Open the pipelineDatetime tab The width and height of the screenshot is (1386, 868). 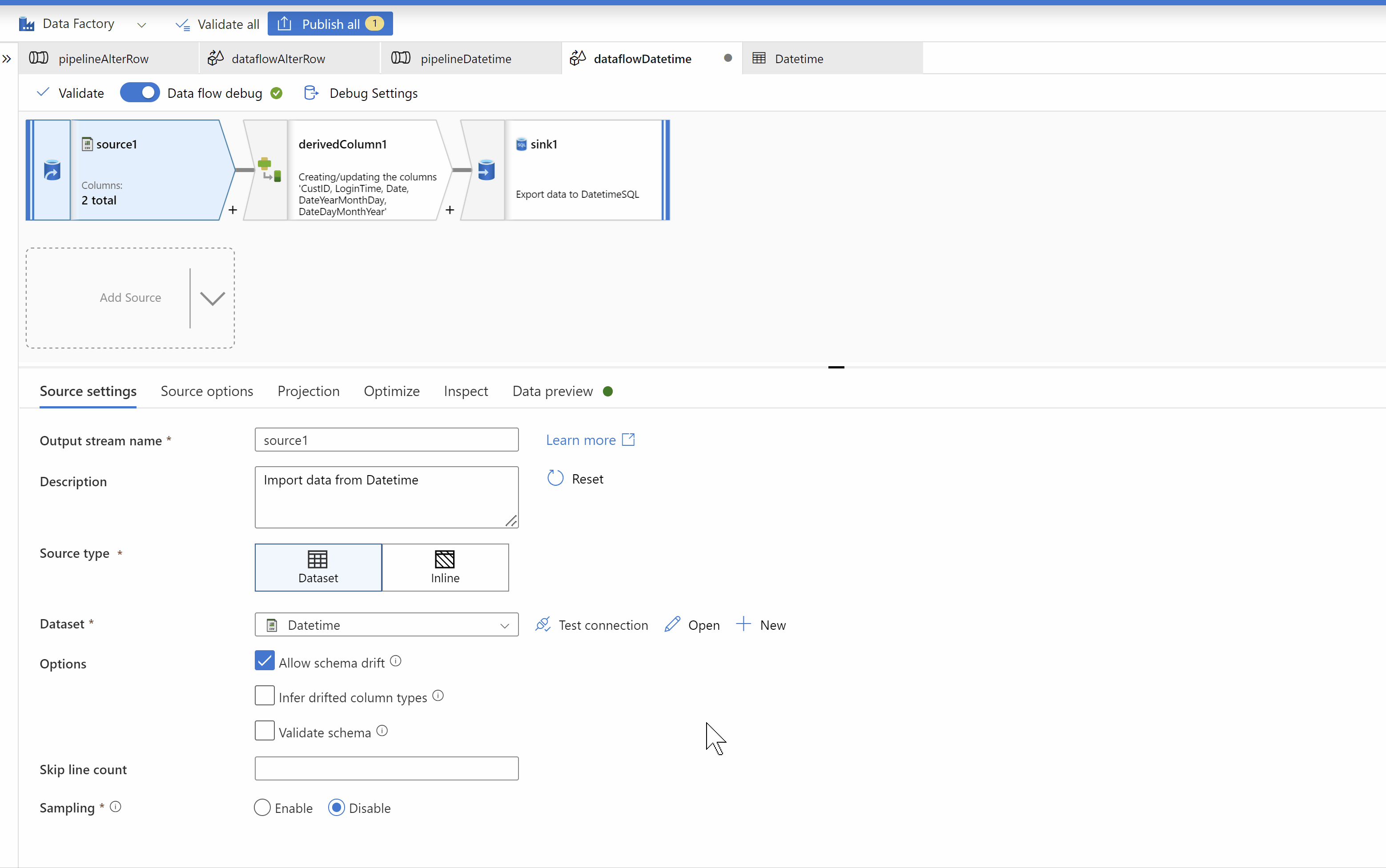(465, 59)
